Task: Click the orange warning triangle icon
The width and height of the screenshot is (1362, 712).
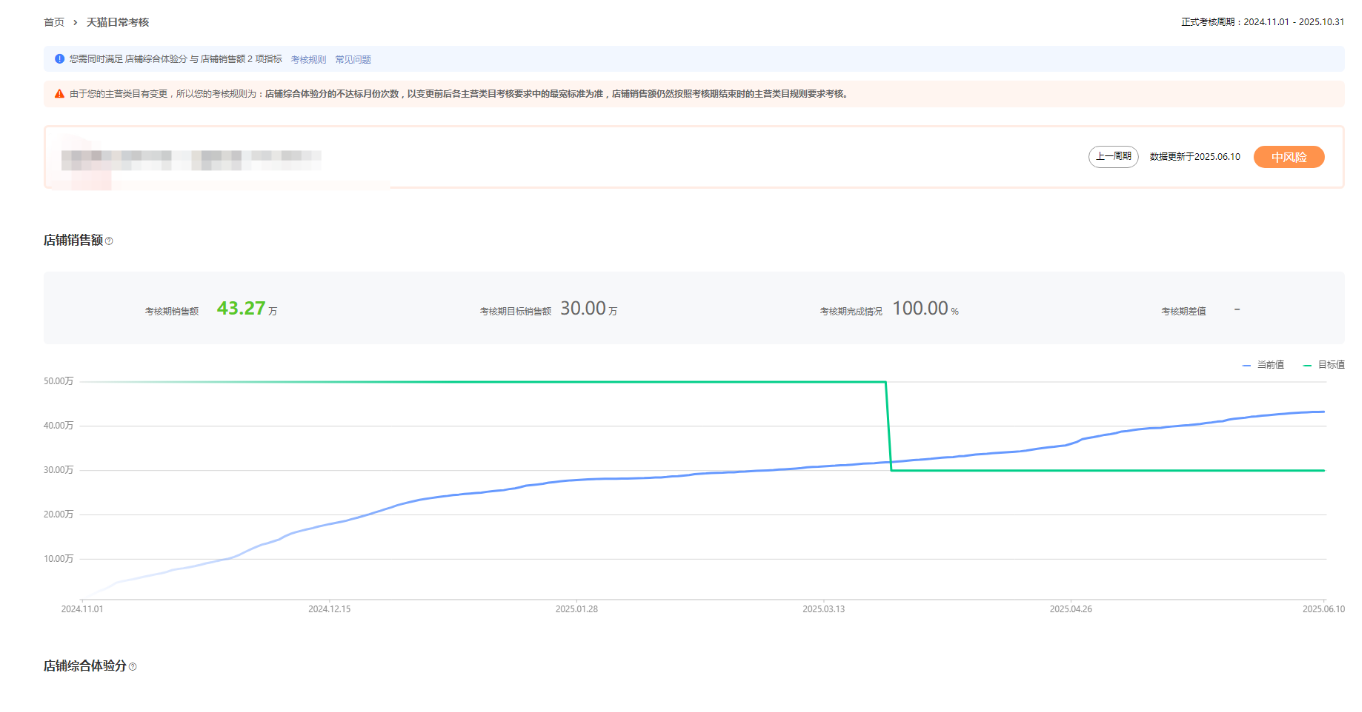Action: coord(59,94)
